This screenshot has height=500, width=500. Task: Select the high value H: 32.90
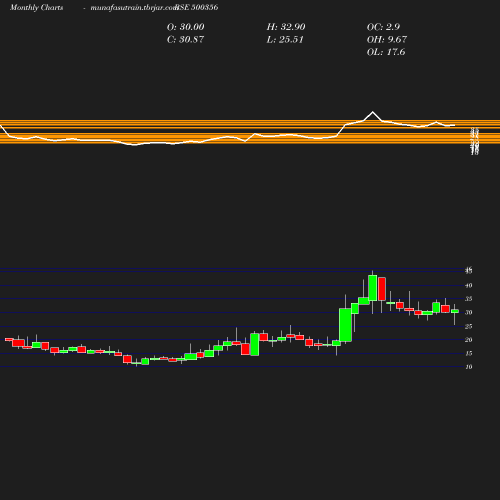286,27
